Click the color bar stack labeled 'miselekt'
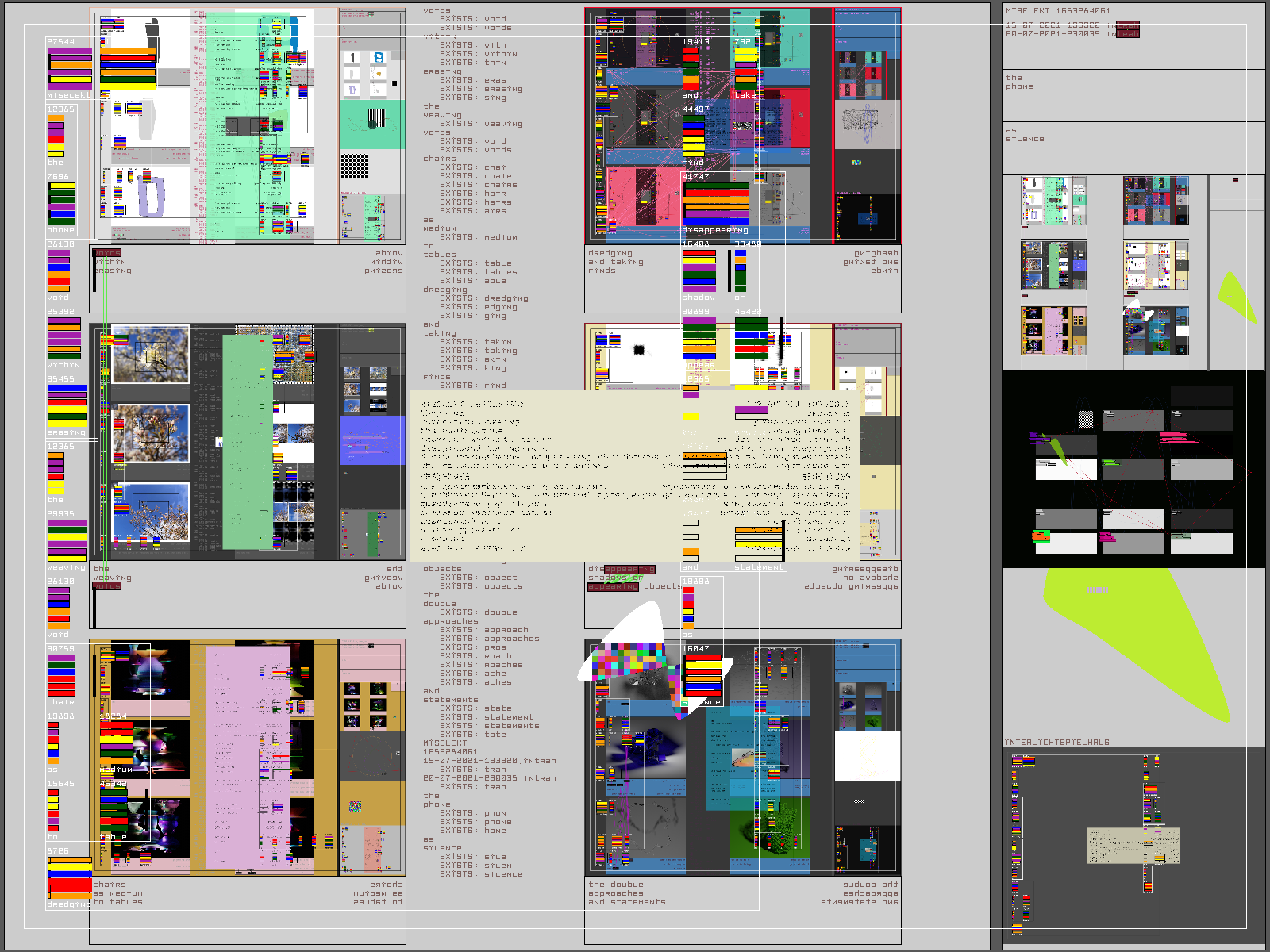Image resolution: width=1270 pixels, height=952 pixels. coord(70,70)
